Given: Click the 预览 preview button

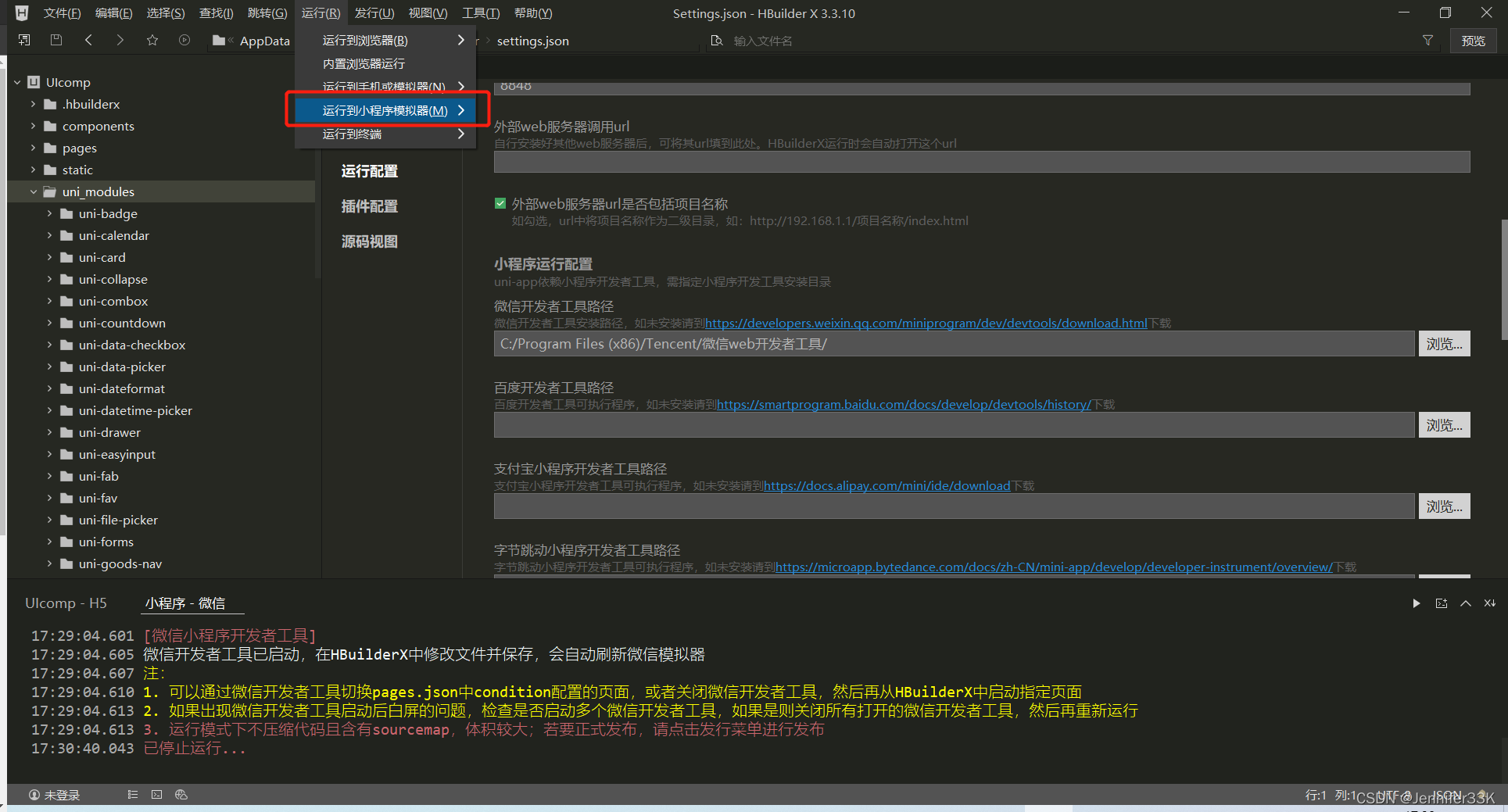Looking at the screenshot, I should pyautogui.click(x=1474, y=41).
